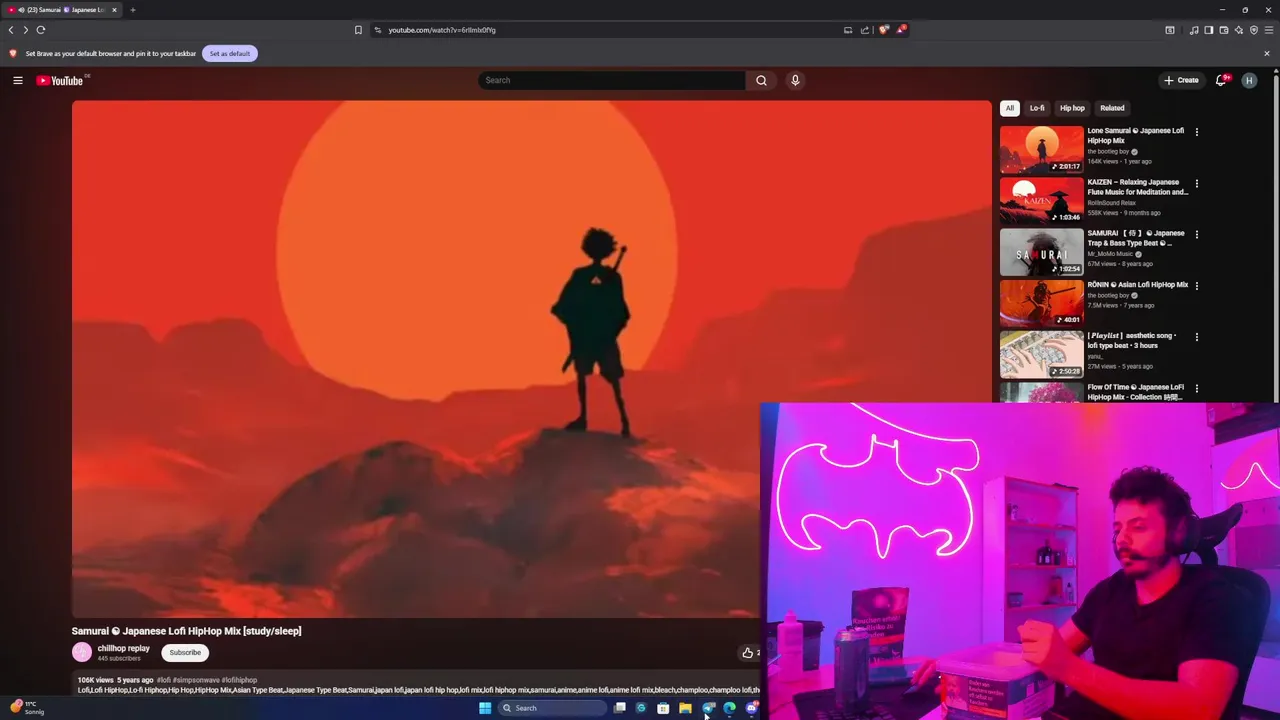Click the video title 'Samurai ☯ Japanese Lofi HipHop Mix'
Screen dimensions: 1280x720
(186, 631)
